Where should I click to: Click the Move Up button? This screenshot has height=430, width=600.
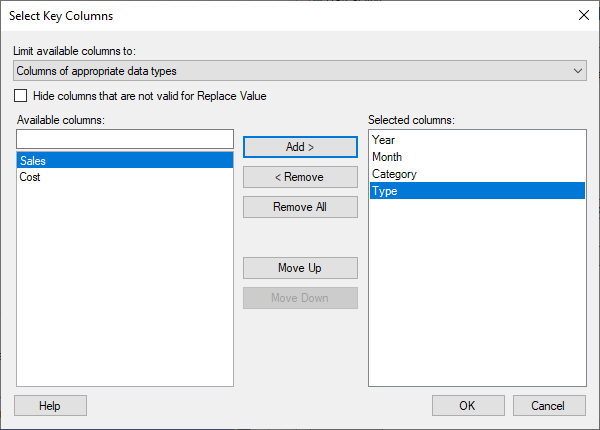coord(300,268)
